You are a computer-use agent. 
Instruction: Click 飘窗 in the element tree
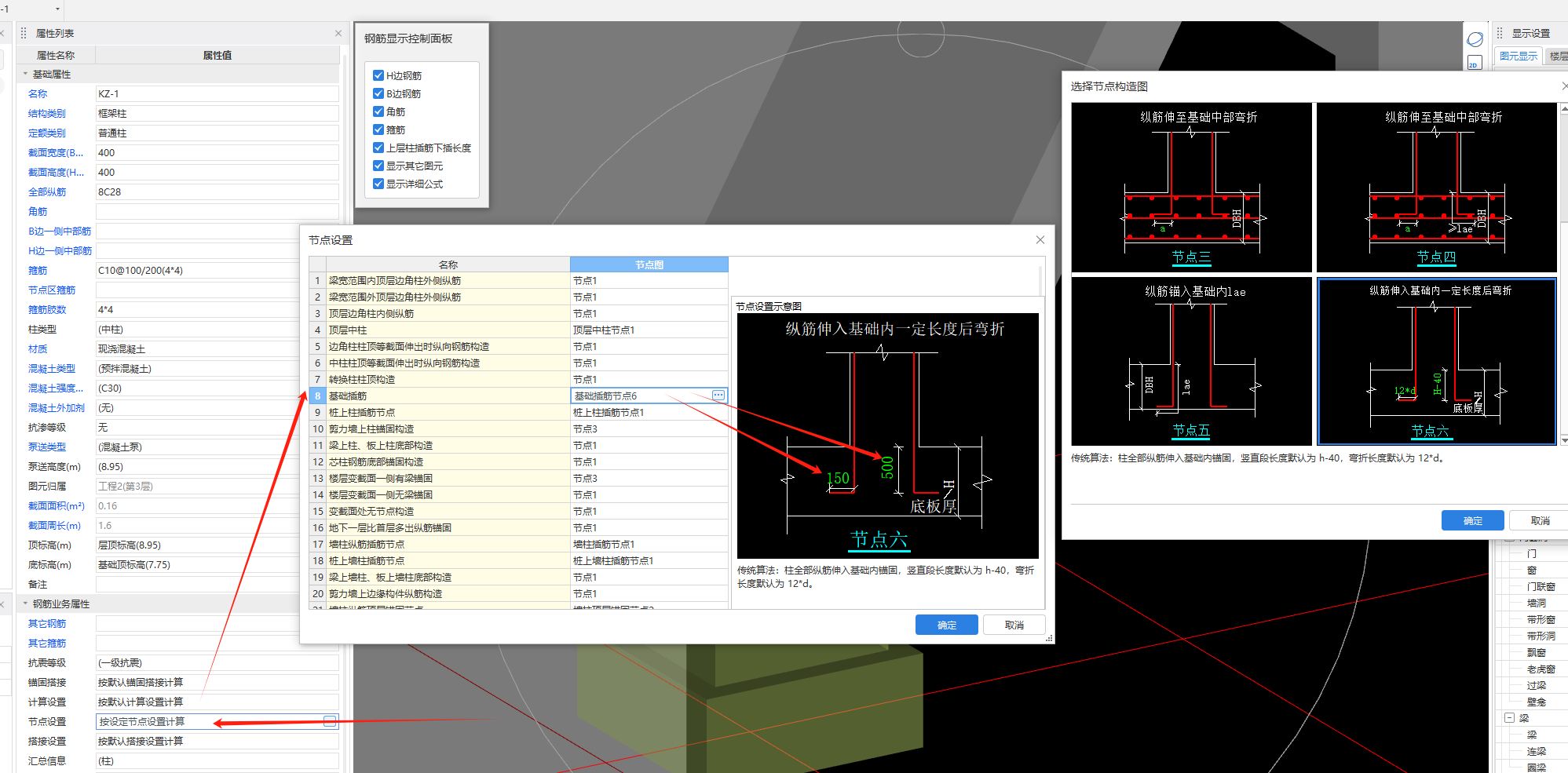[x=1536, y=652]
